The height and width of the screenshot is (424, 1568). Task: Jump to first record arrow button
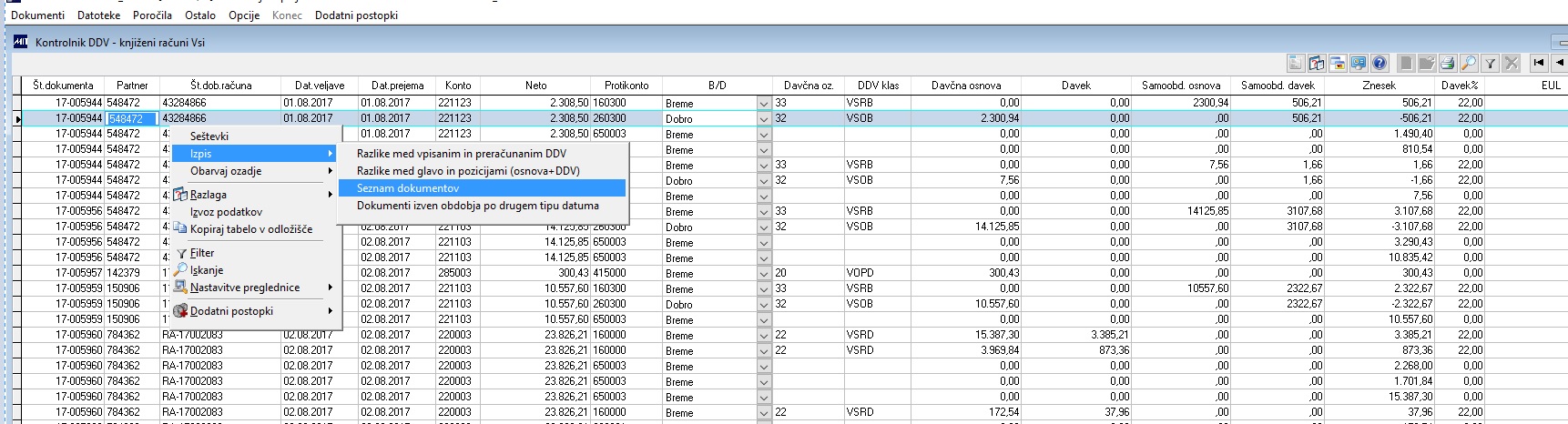click(x=1539, y=63)
